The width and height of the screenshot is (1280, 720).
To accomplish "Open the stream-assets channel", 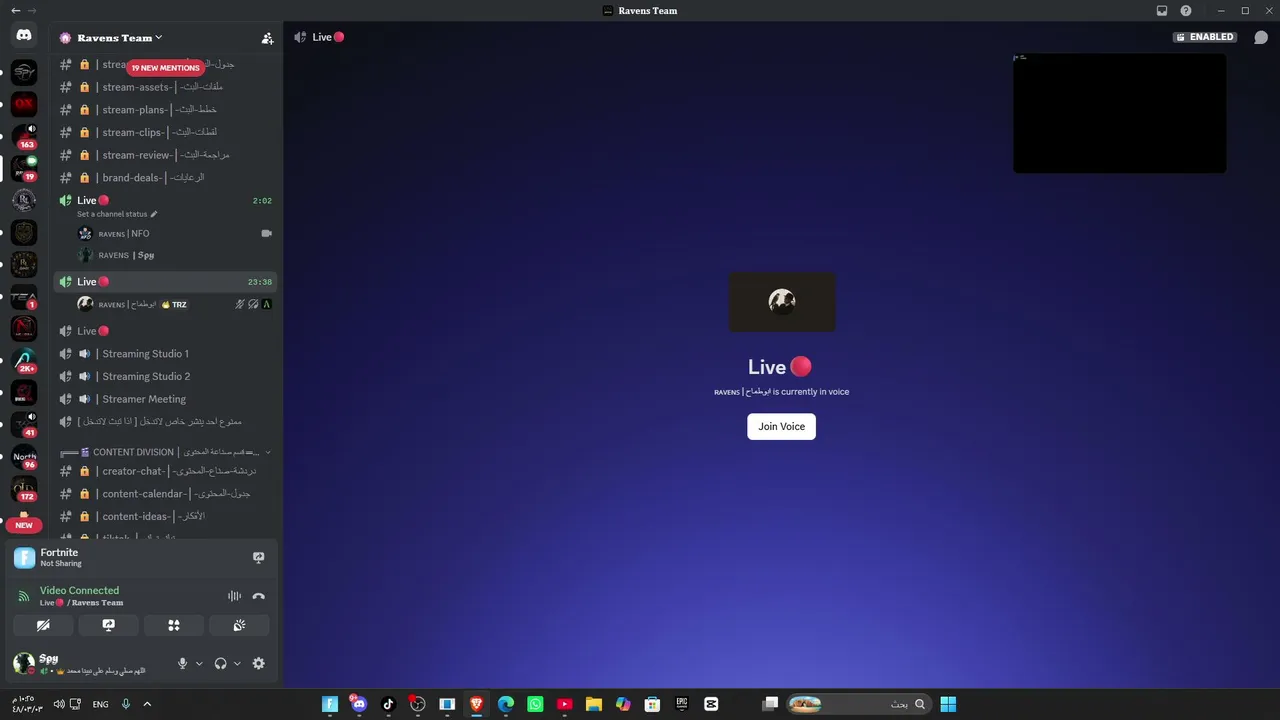I will [164, 87].
